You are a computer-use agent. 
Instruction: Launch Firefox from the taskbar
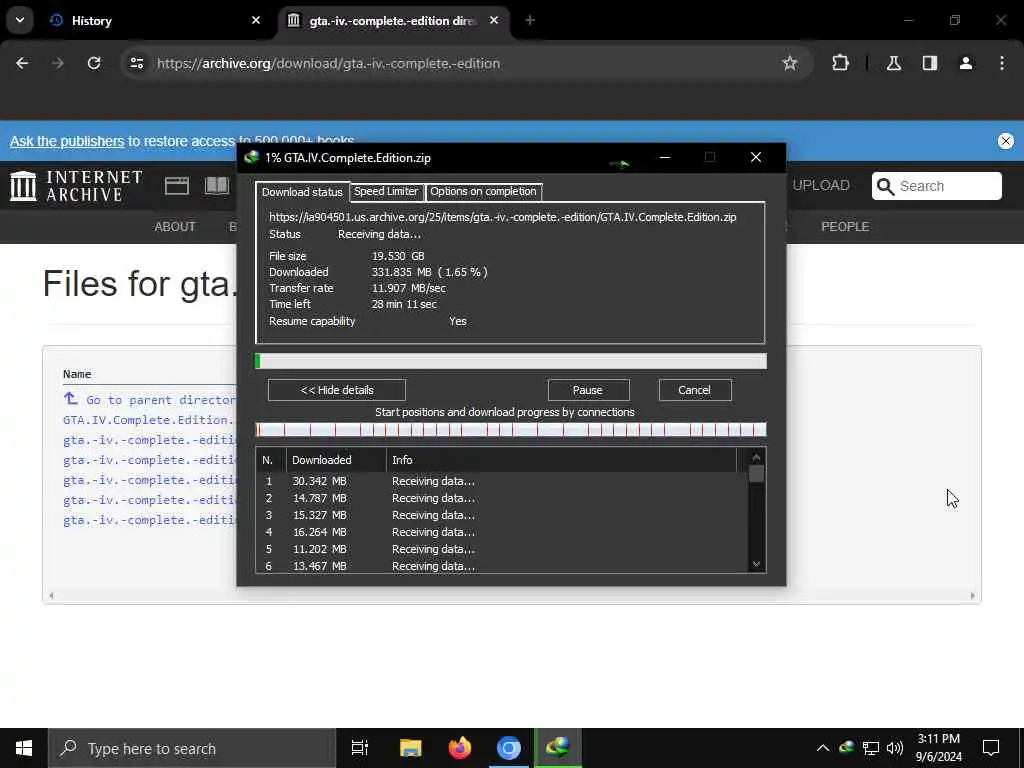(460, 748)
